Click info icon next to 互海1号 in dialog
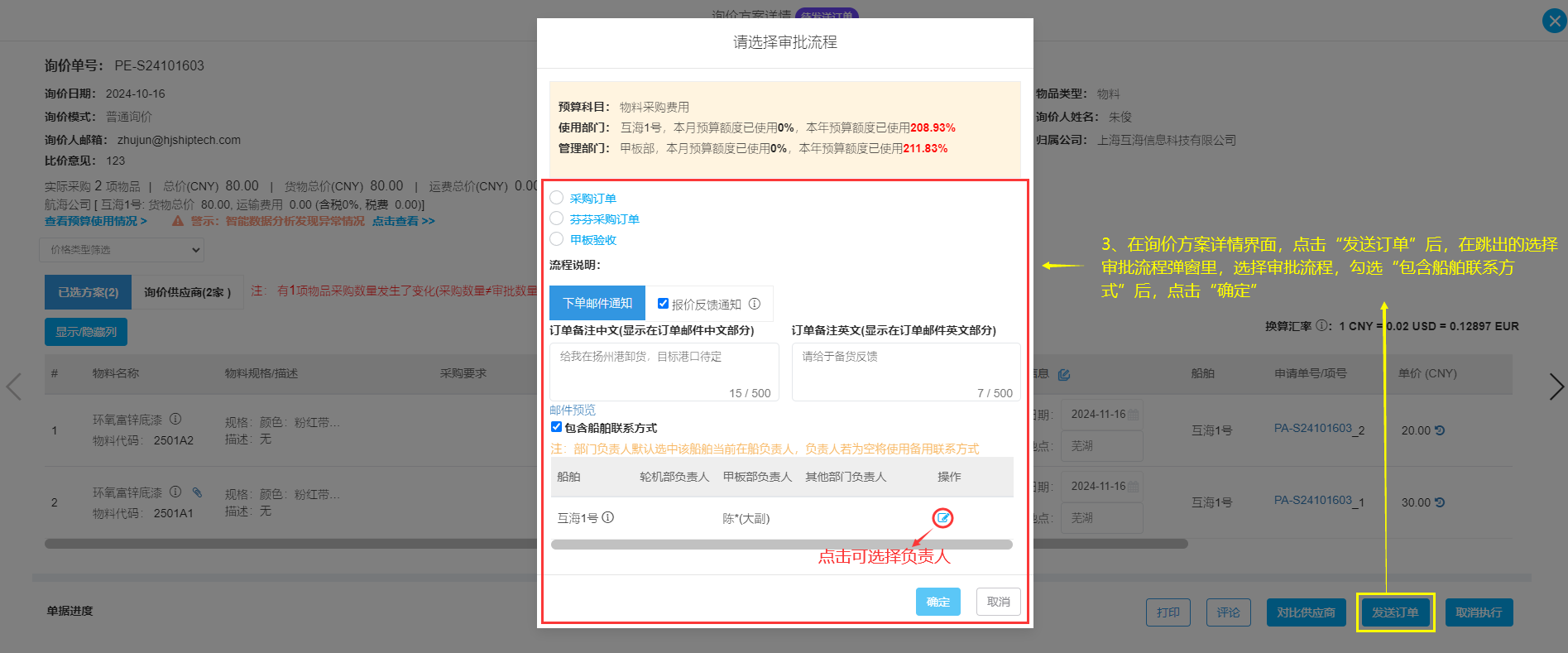This screenshot has width=1568, height=653. tap(608, 517)
